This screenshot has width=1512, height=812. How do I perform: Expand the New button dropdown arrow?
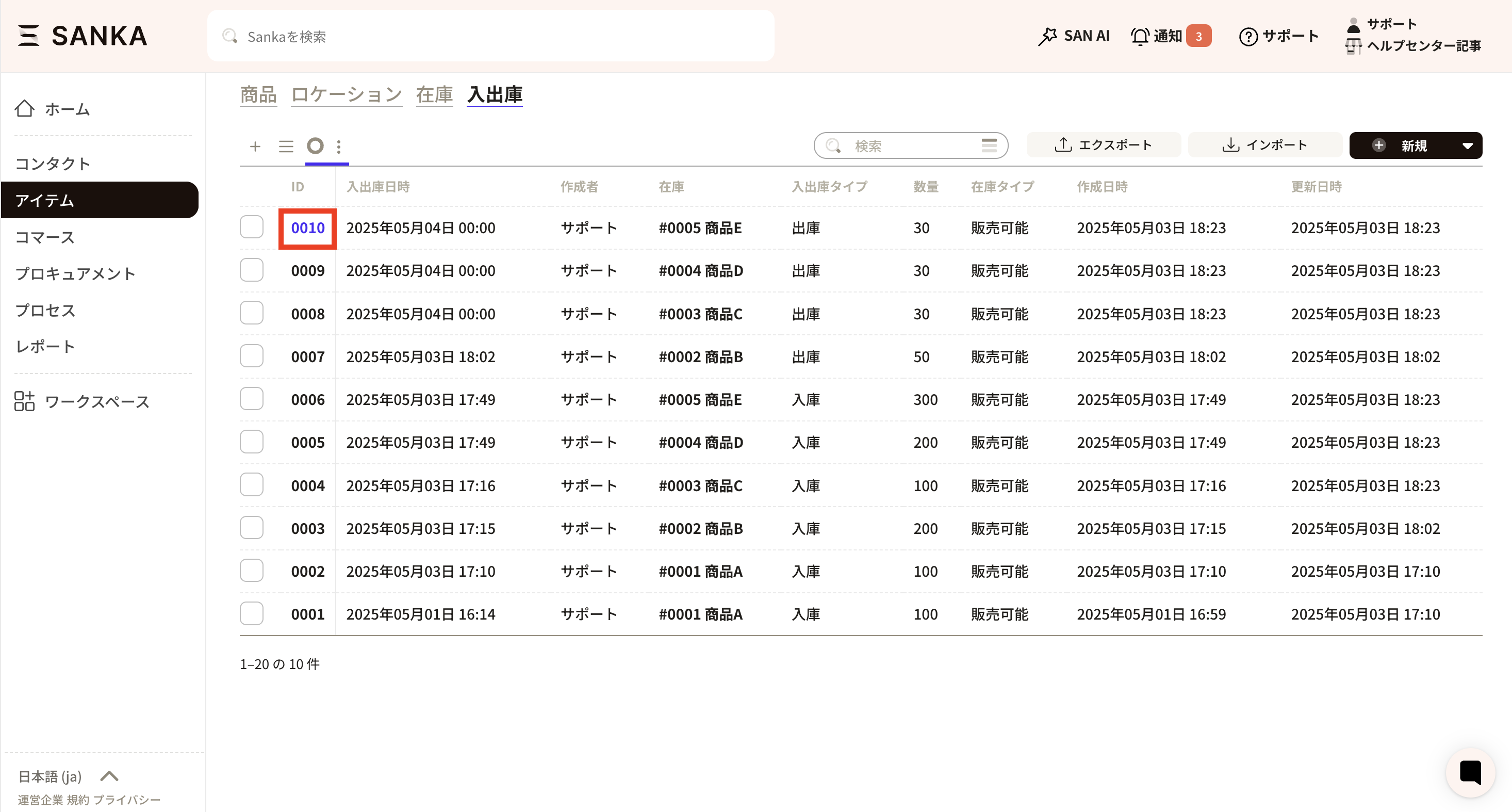[x=1467, y=145]
